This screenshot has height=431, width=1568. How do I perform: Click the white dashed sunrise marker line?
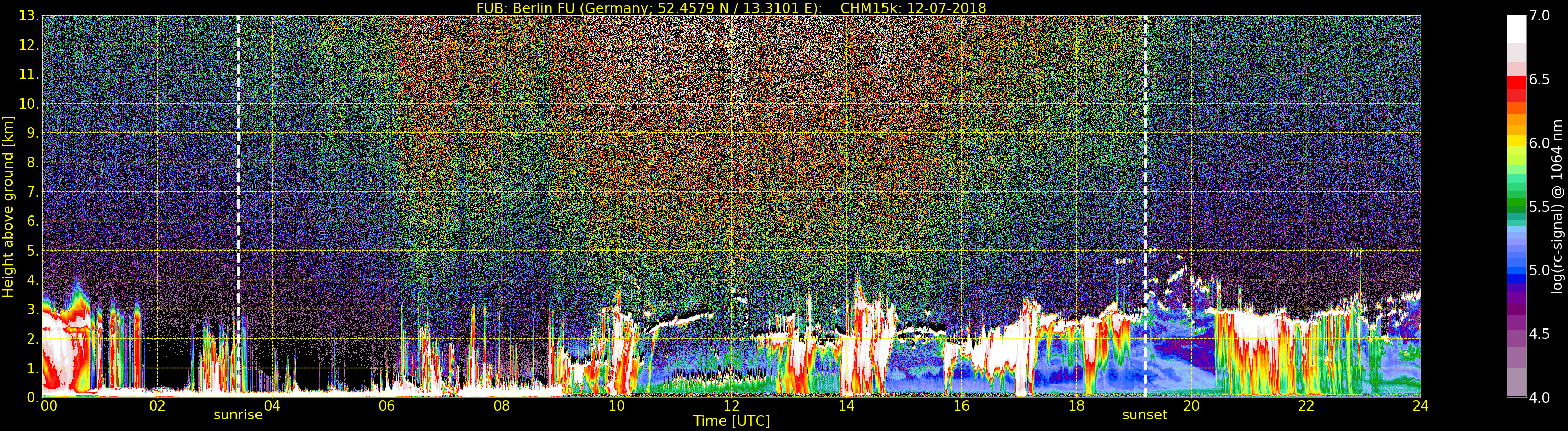coord(238,206)
